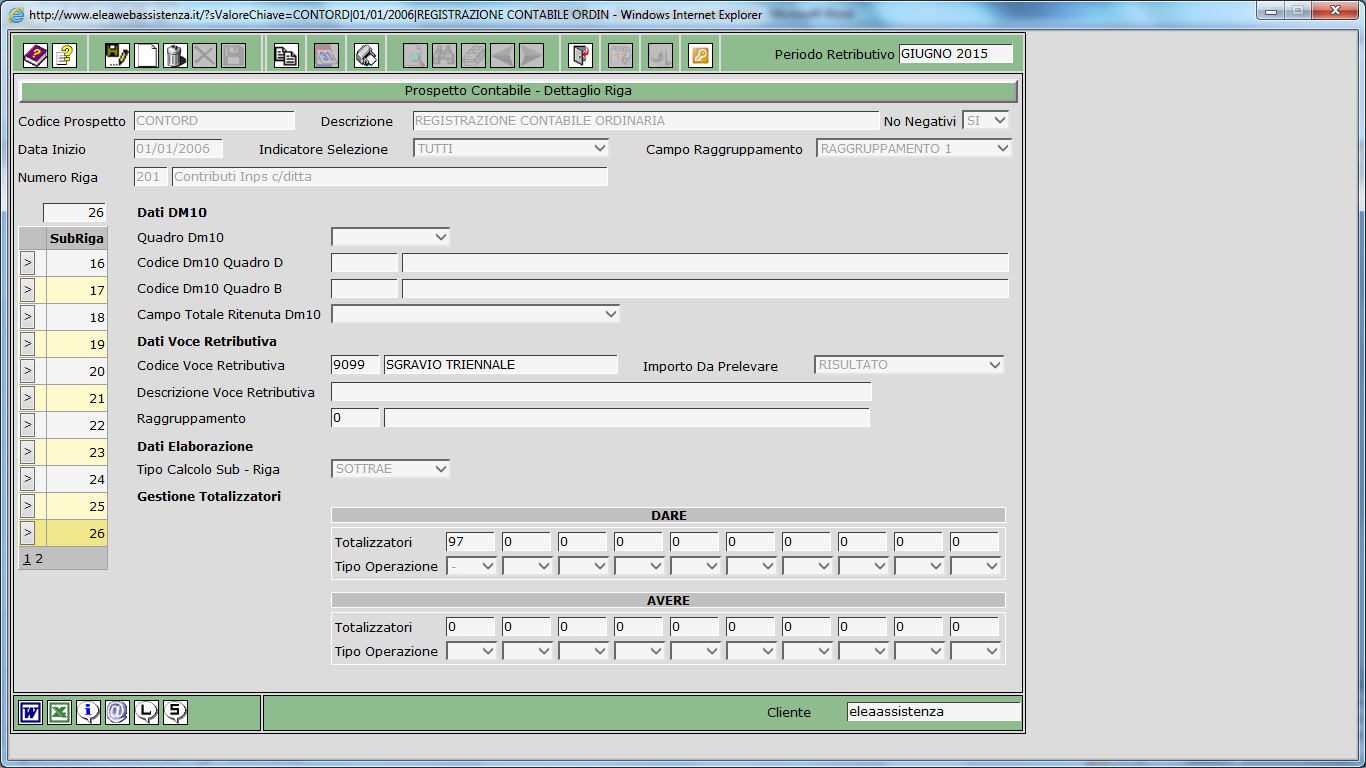Click the blue info bubble icon
Viewport: 1366px width, 768px height.
pyautogui.click(x=89, y=713)
